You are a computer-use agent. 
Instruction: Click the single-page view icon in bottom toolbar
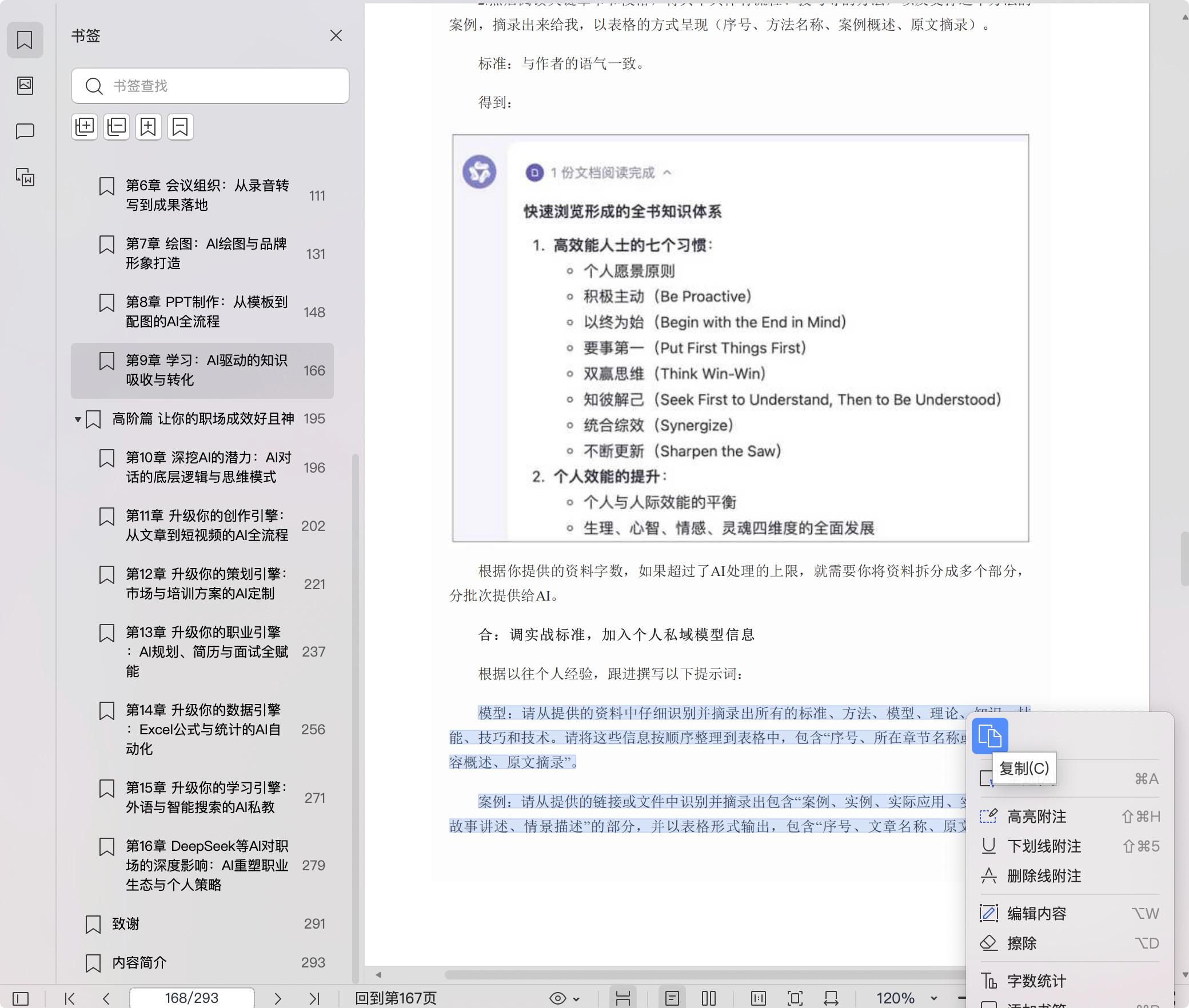click(673, 998)
